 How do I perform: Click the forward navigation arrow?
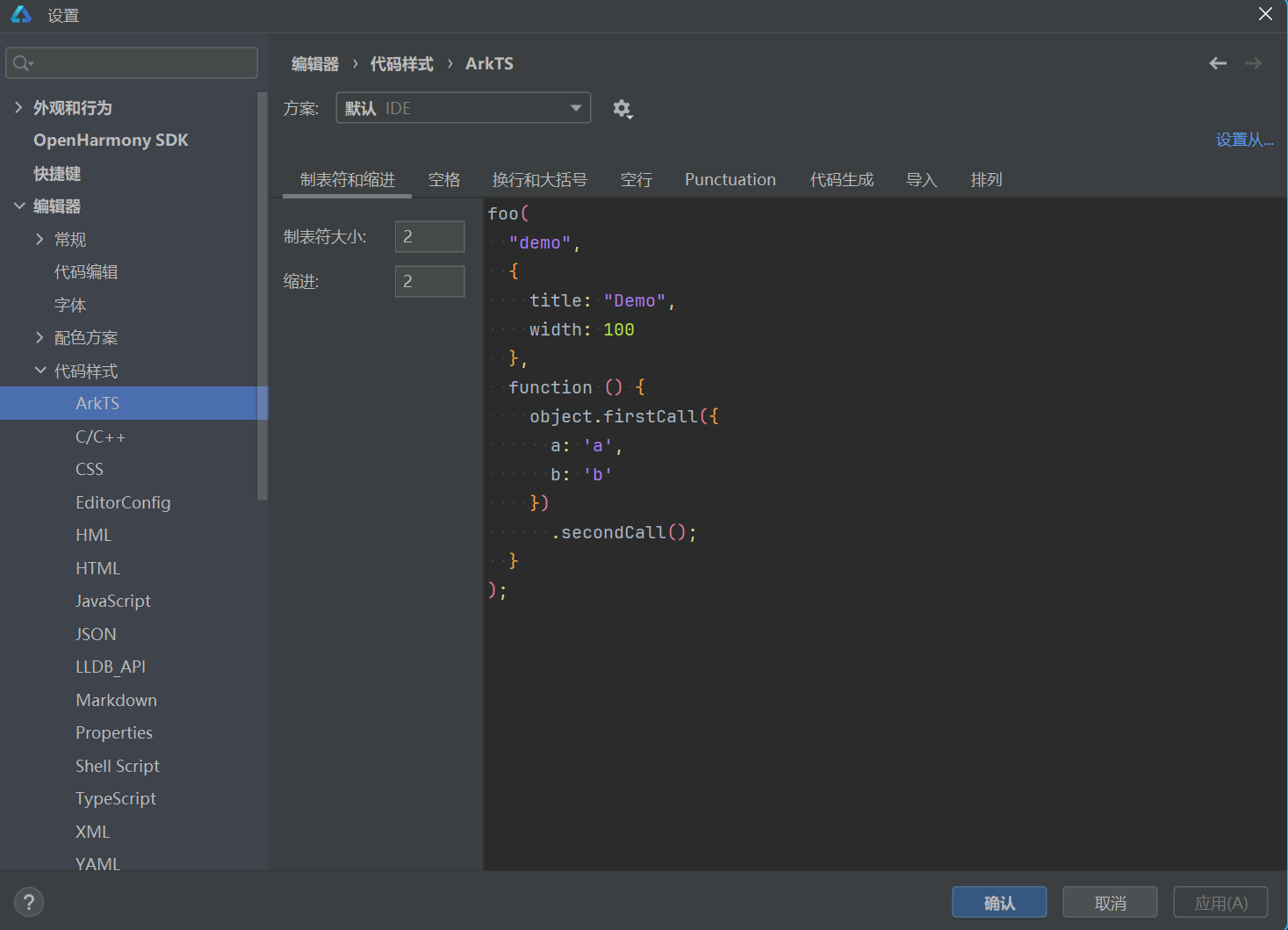1254,63
